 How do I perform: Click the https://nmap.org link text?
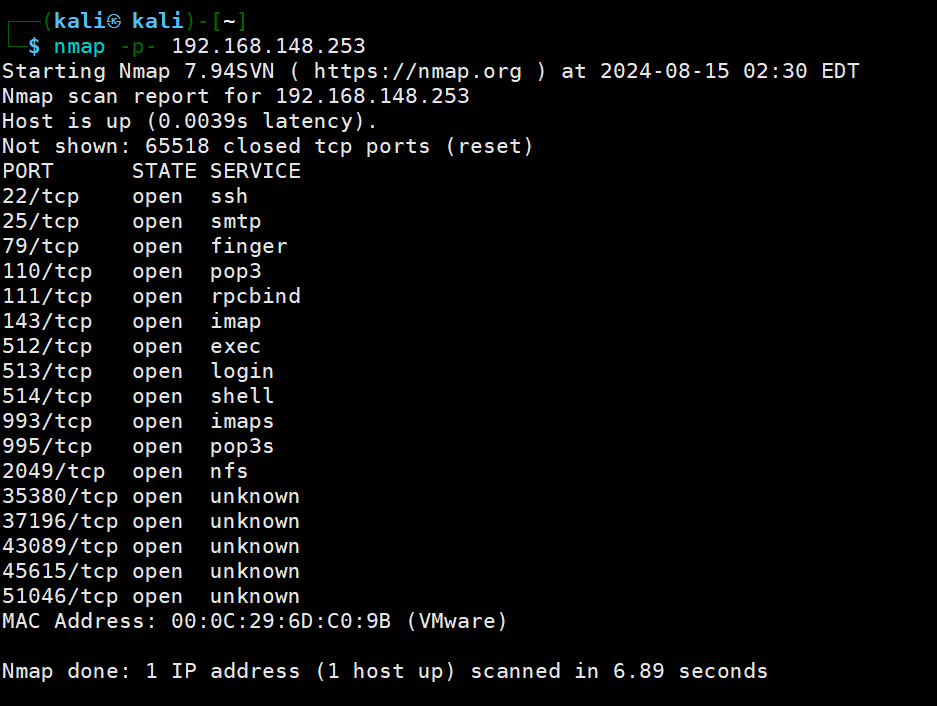[417, 72]
